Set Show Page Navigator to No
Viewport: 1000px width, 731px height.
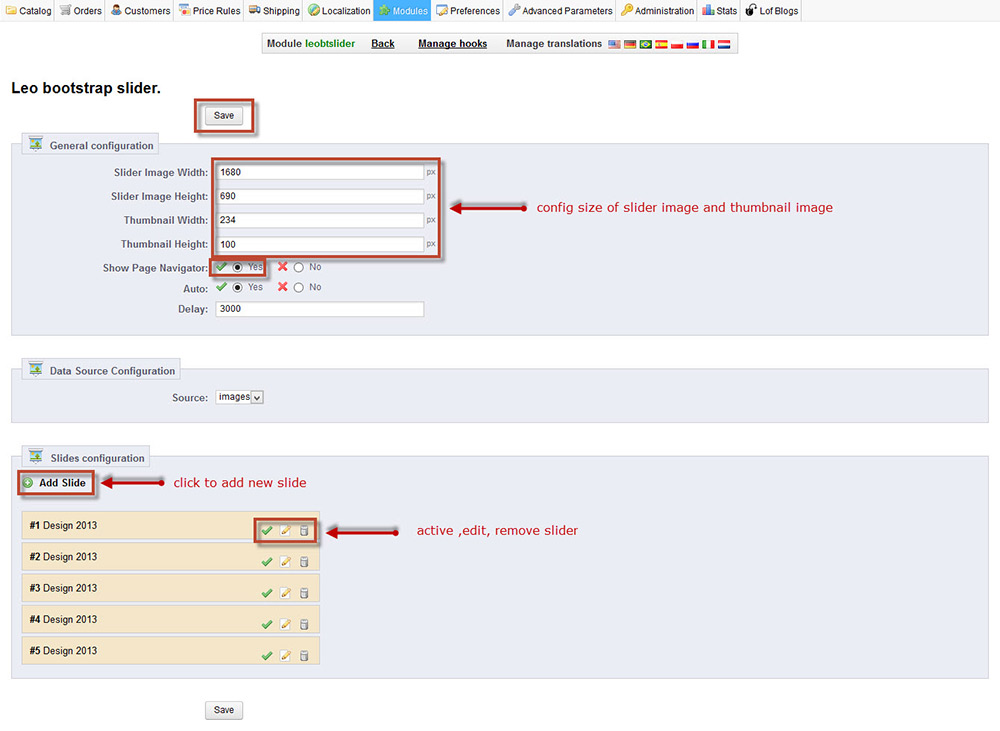pyautogui.click(x=299, y=267)
